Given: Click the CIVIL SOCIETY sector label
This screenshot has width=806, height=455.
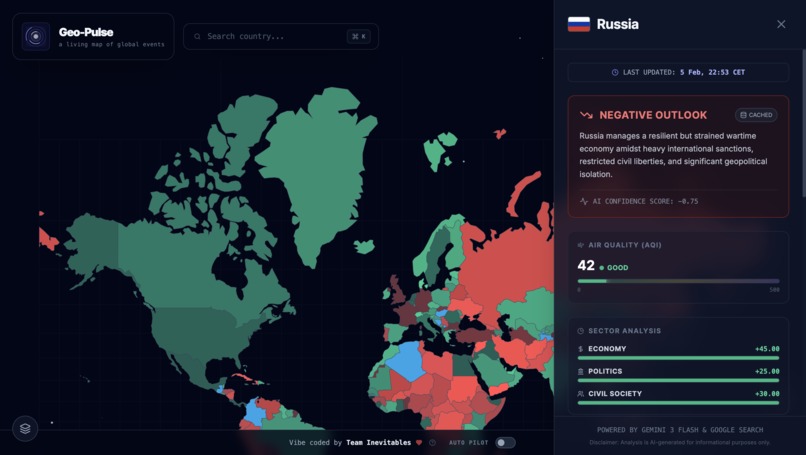Looking at the screenshot, I should [615, 394].
